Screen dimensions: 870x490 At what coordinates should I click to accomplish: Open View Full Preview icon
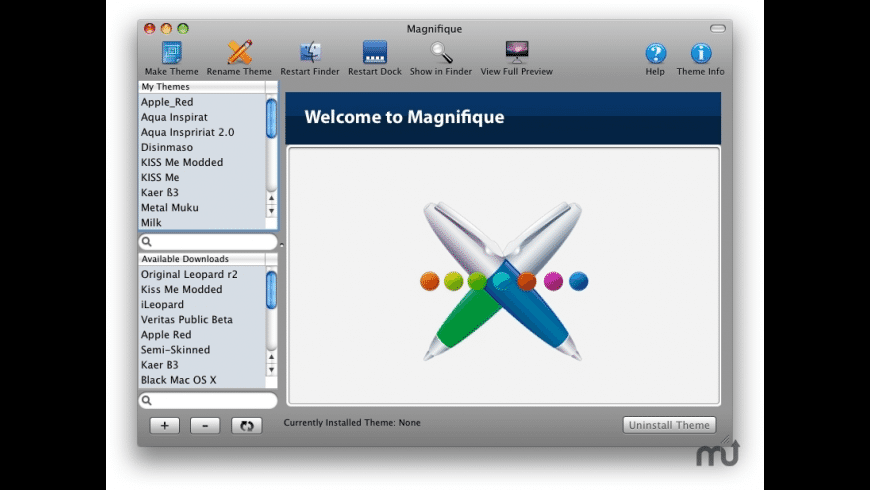[x=516, y=54]
